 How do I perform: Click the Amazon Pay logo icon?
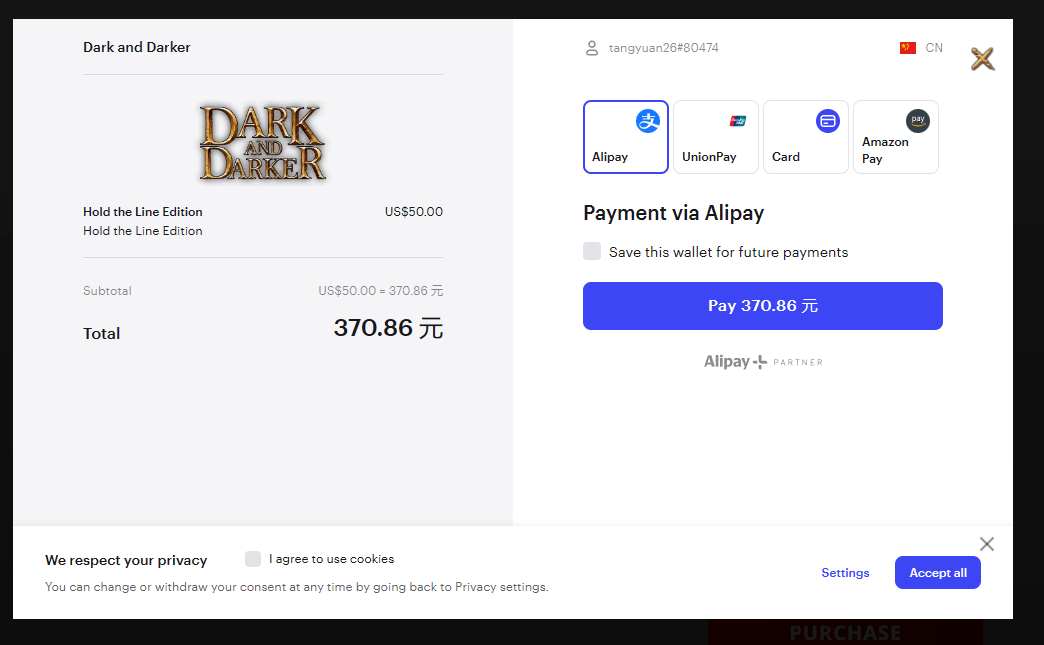pyautogui.click(x=918, y=121)
